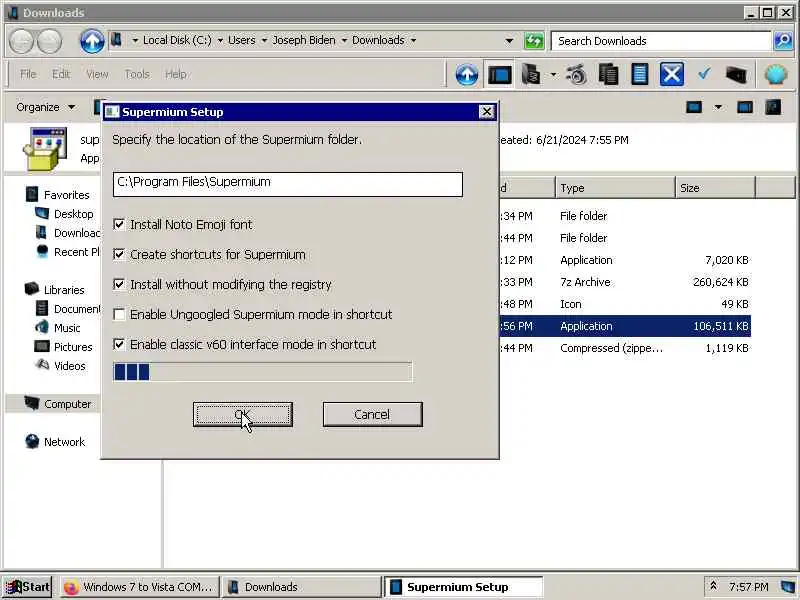Toggle the folder pane toolbar icon
The width and height of the screenshot is (800, 600).
click(x=499, y=75)
